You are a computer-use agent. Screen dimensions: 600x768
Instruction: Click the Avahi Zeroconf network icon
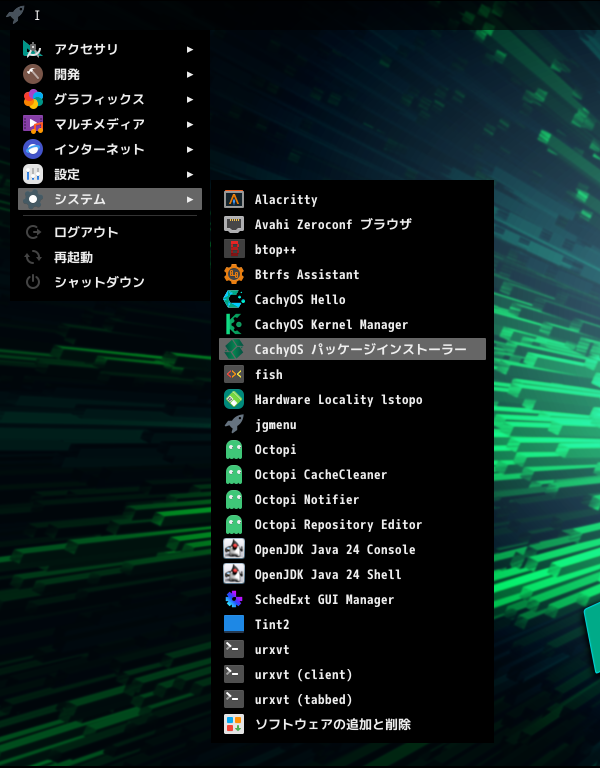[234, 224]
